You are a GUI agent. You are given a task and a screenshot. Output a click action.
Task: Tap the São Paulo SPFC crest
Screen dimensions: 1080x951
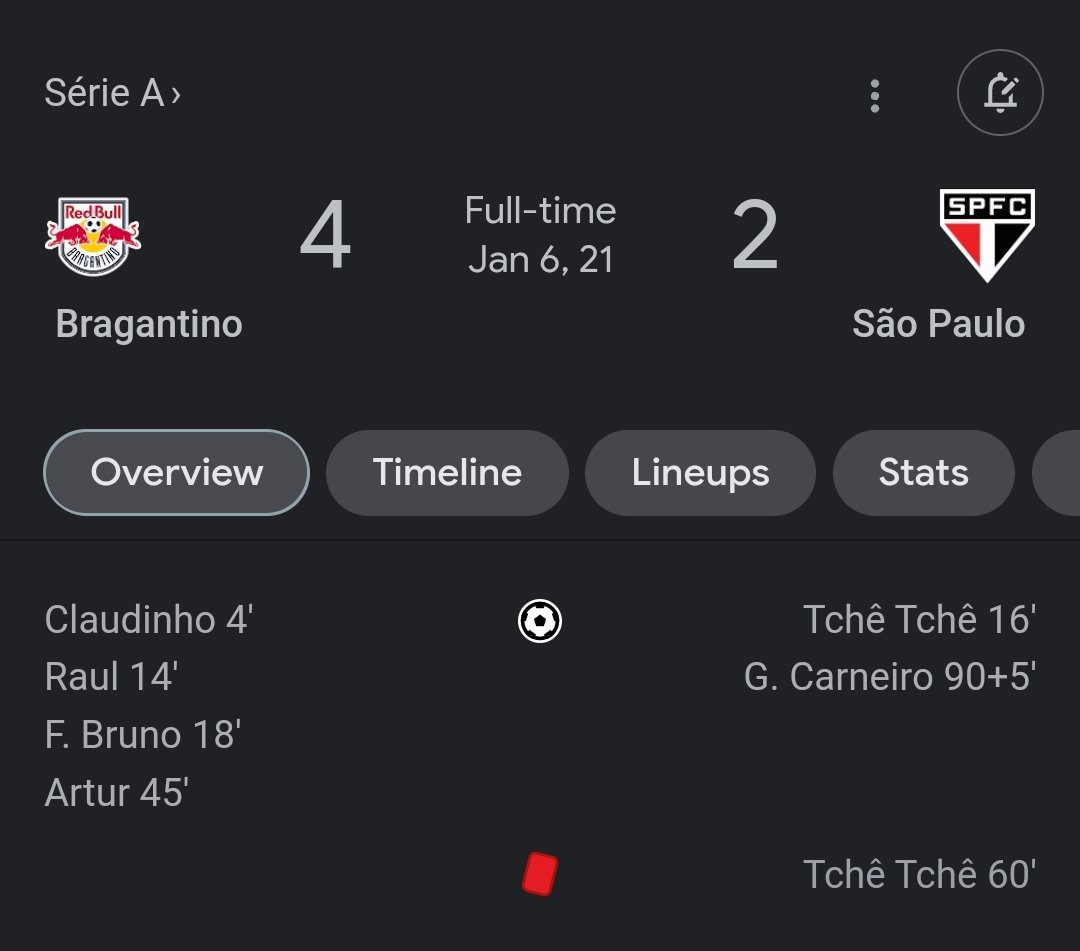tap(987, 236)
